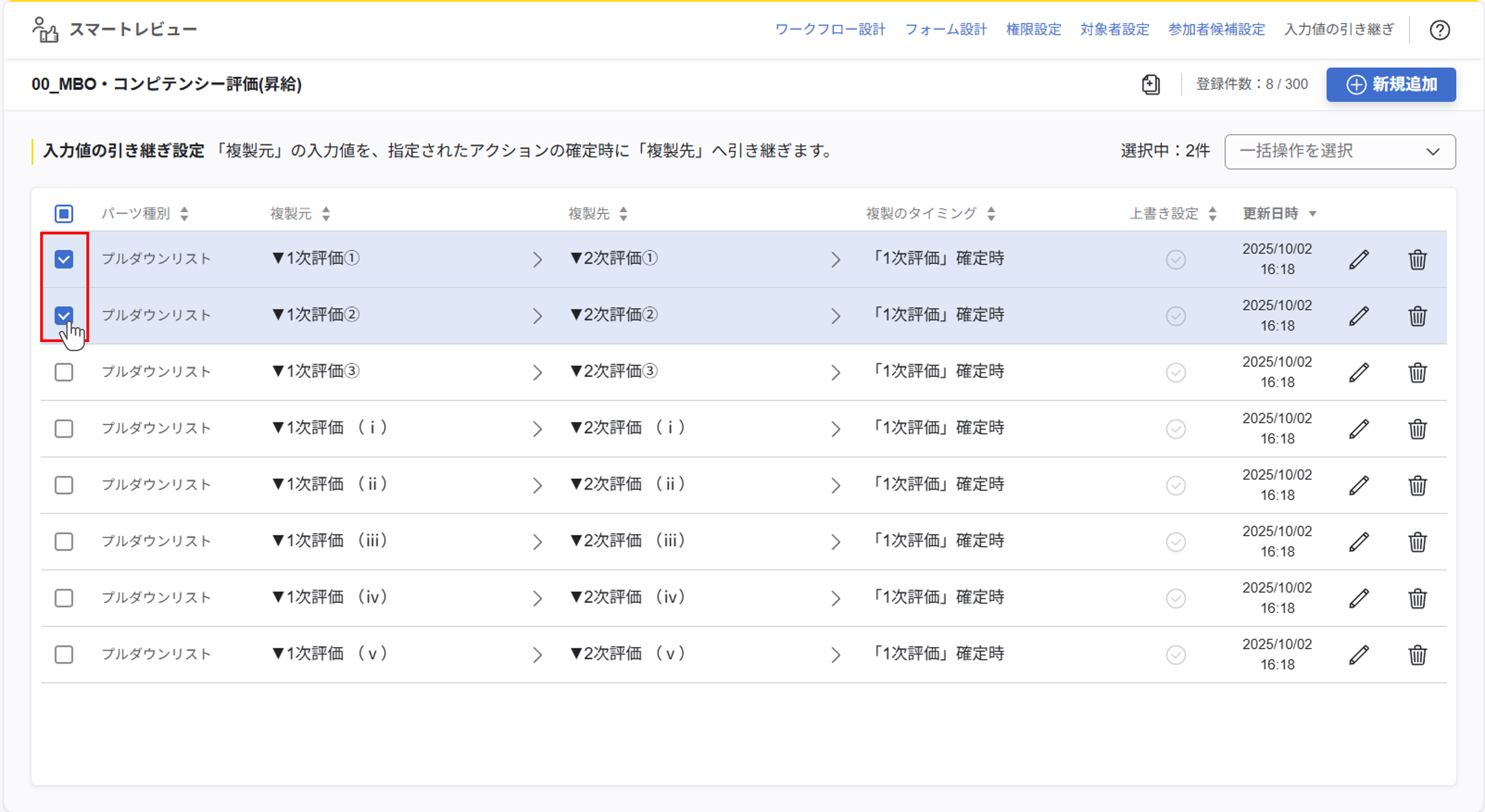Image resolution: width=1485 pixels, height=812 pixels.
Task: Open the 対象者設定 link
Action: [x=1114, y=29]
